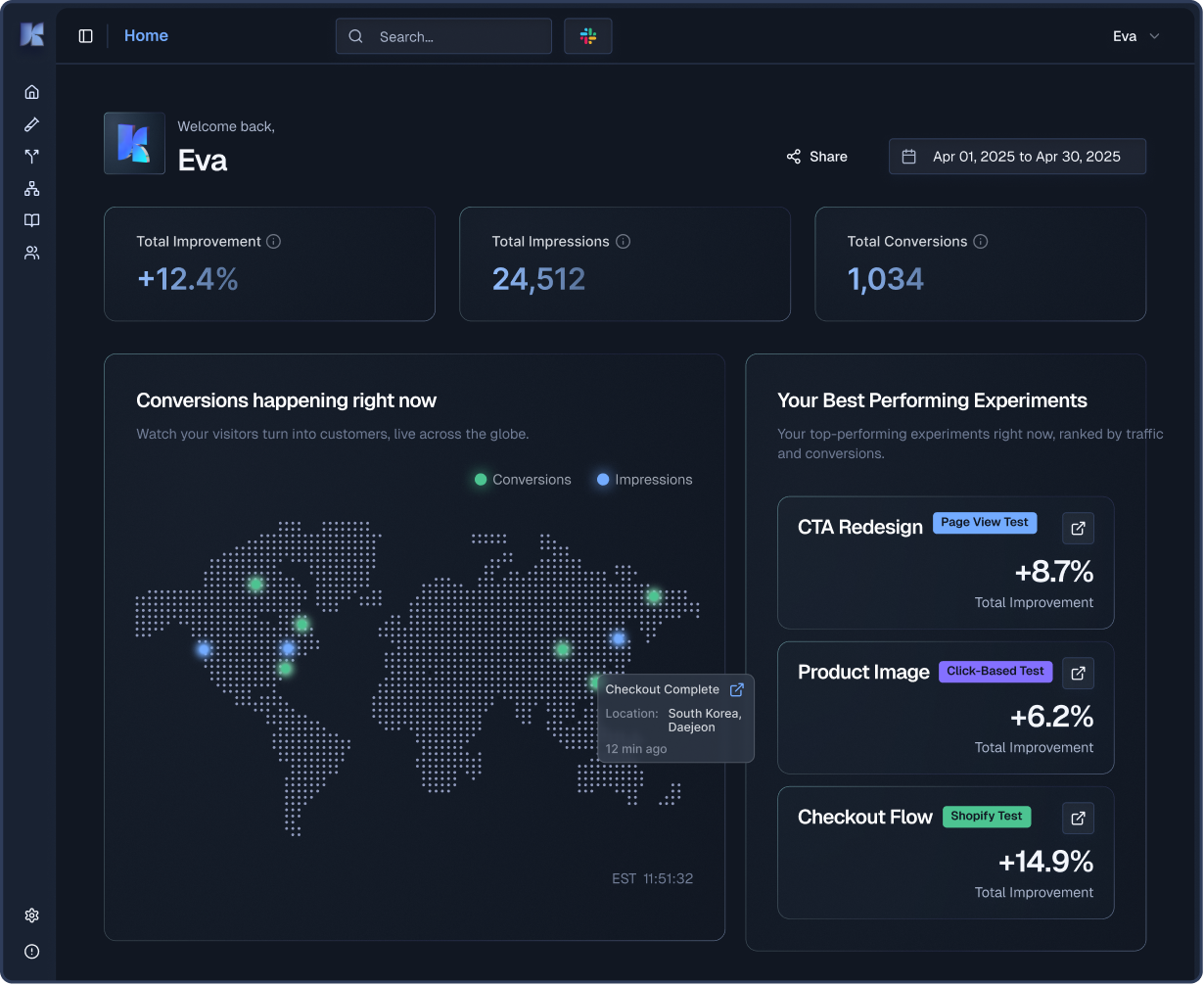Open the Apr 01 to Apr 30 date picker
Image resolution: width=1204 pixels, height=985 pixels.
tap(1016, 156)
